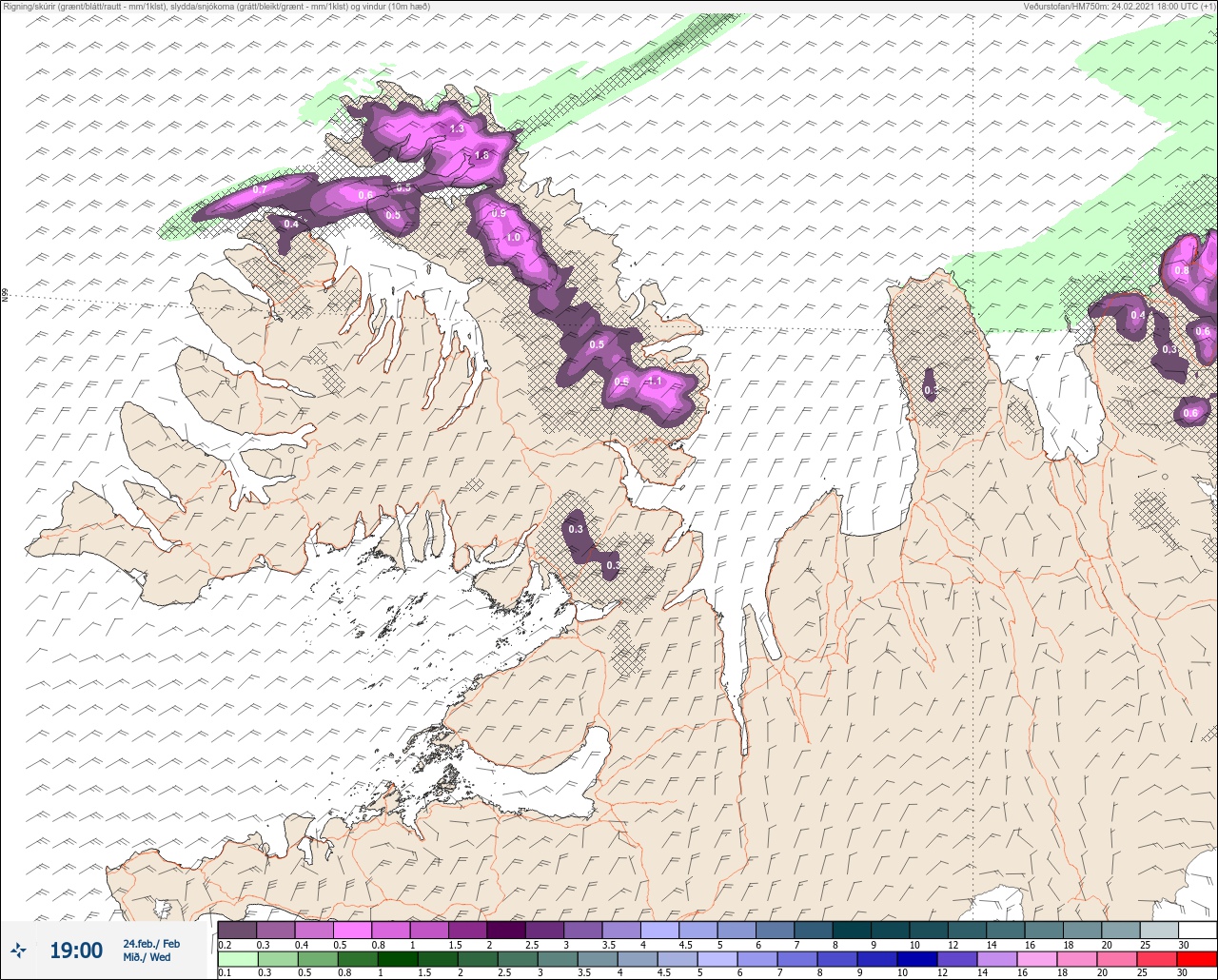Viewport: 1218px width, 980px height.
Task: Select the pale green 0.1 swatch in the lower legend row
Action: 237,959
